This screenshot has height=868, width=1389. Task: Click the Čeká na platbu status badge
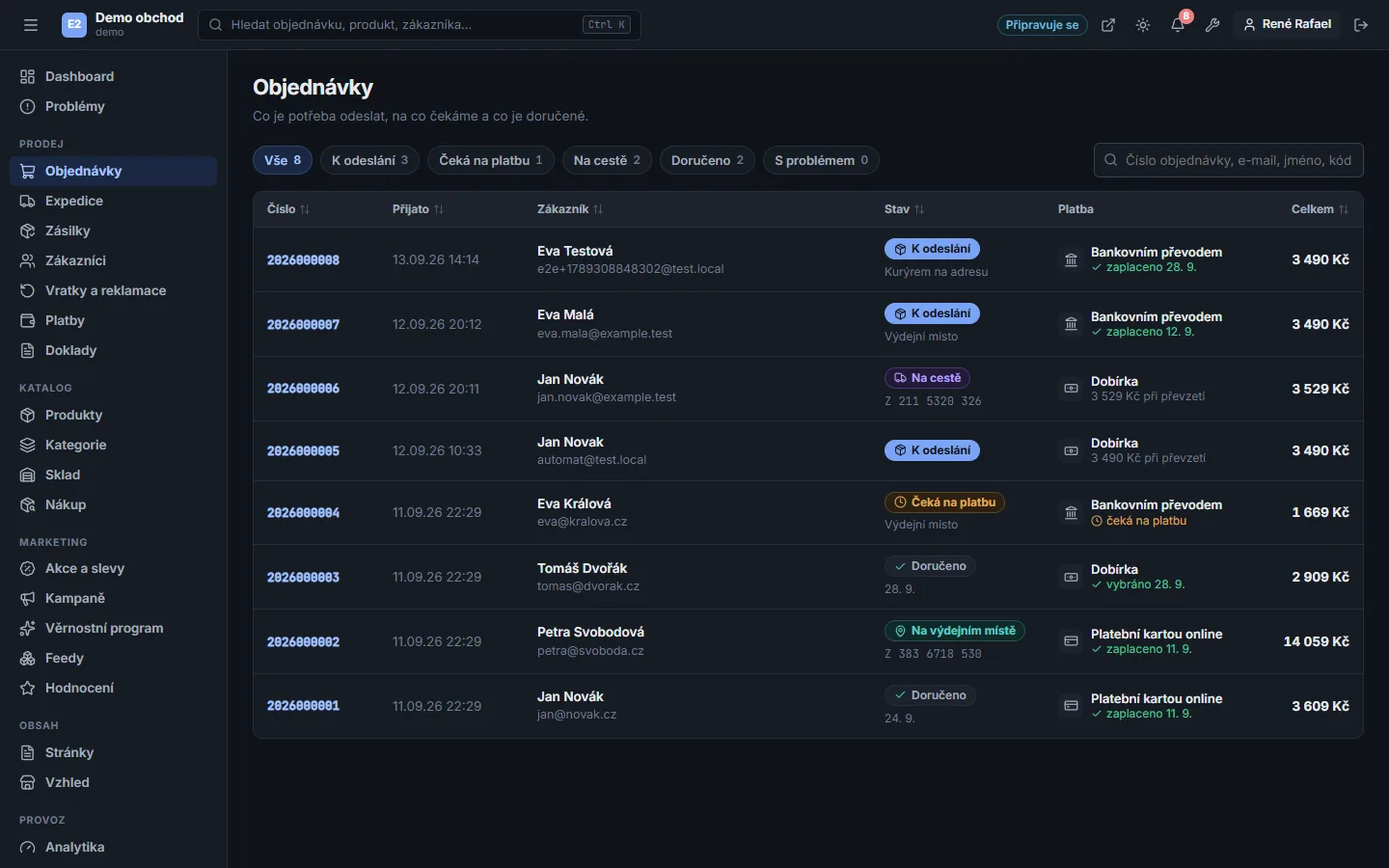[x=944, y=502]
